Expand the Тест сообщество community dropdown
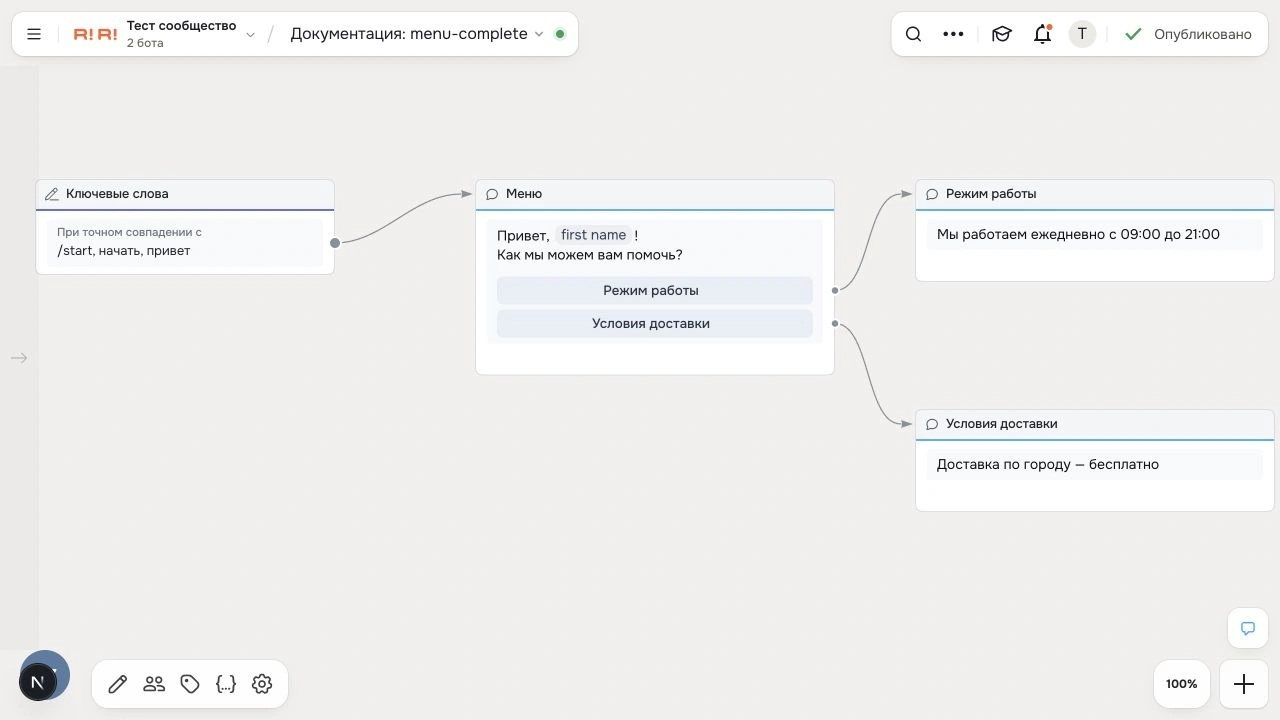Screen dimensions: 1280x720 250,35
